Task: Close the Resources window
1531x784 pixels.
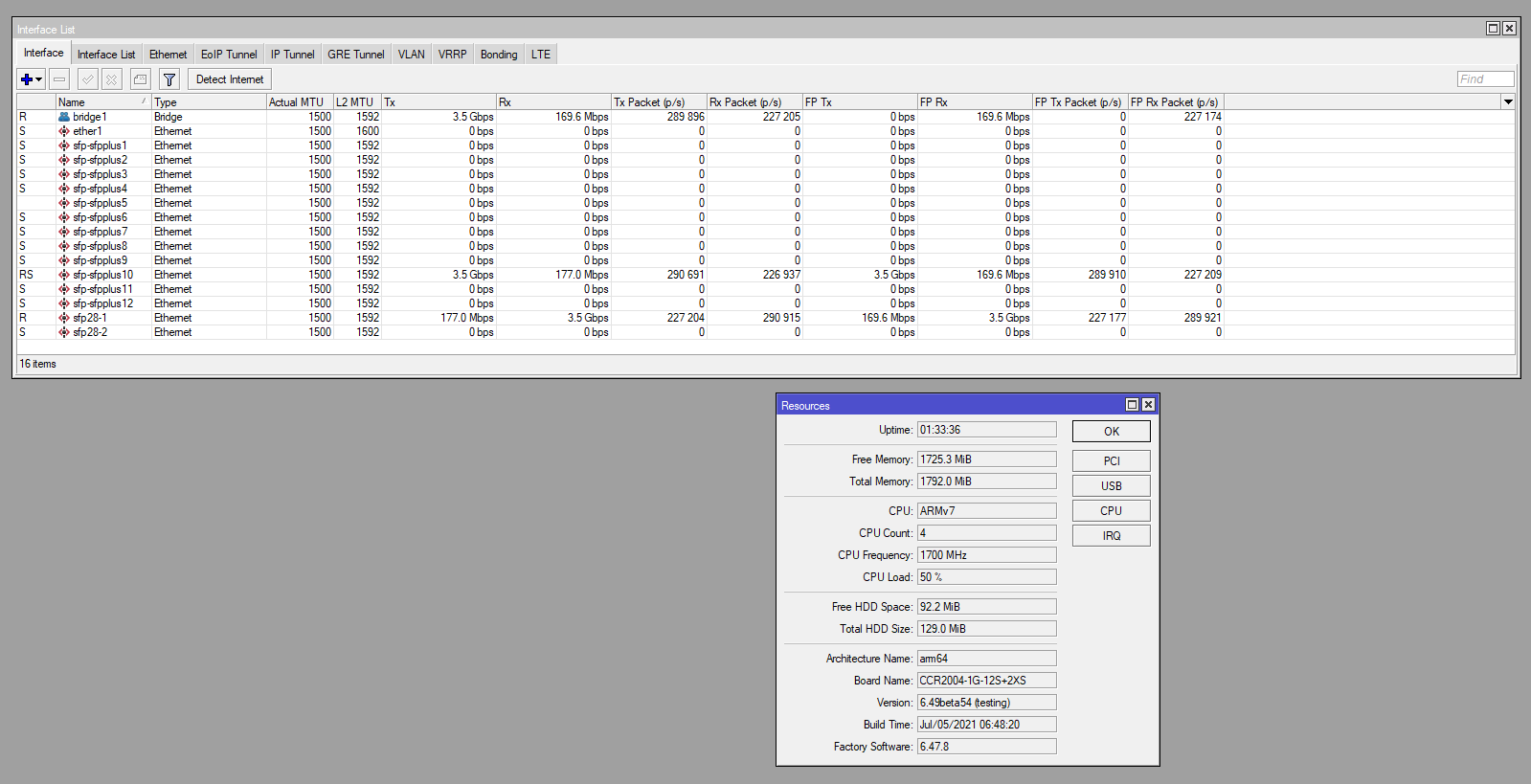Action: point(1148,405)
